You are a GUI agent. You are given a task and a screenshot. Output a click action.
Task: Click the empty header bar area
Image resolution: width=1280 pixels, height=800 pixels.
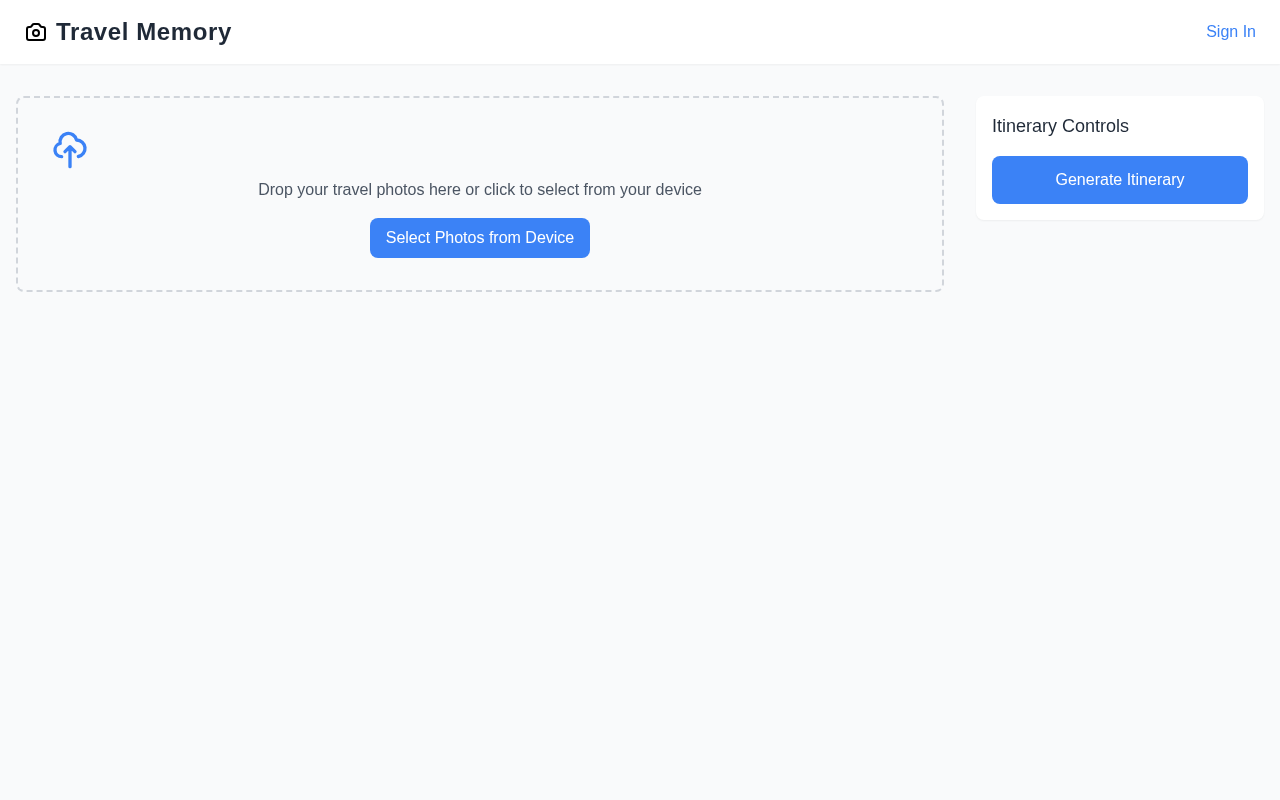pyautogui.click(x=700, y=32)
